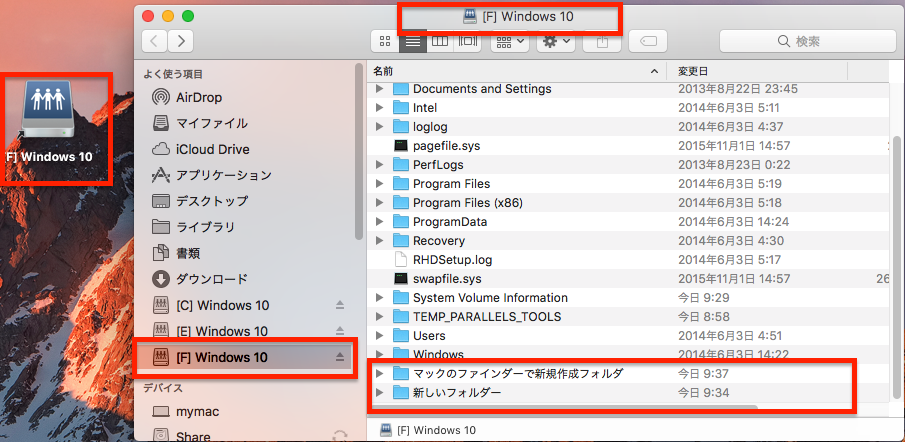
Task: Expand the System Volume Information folder
Action: [379, 298]
